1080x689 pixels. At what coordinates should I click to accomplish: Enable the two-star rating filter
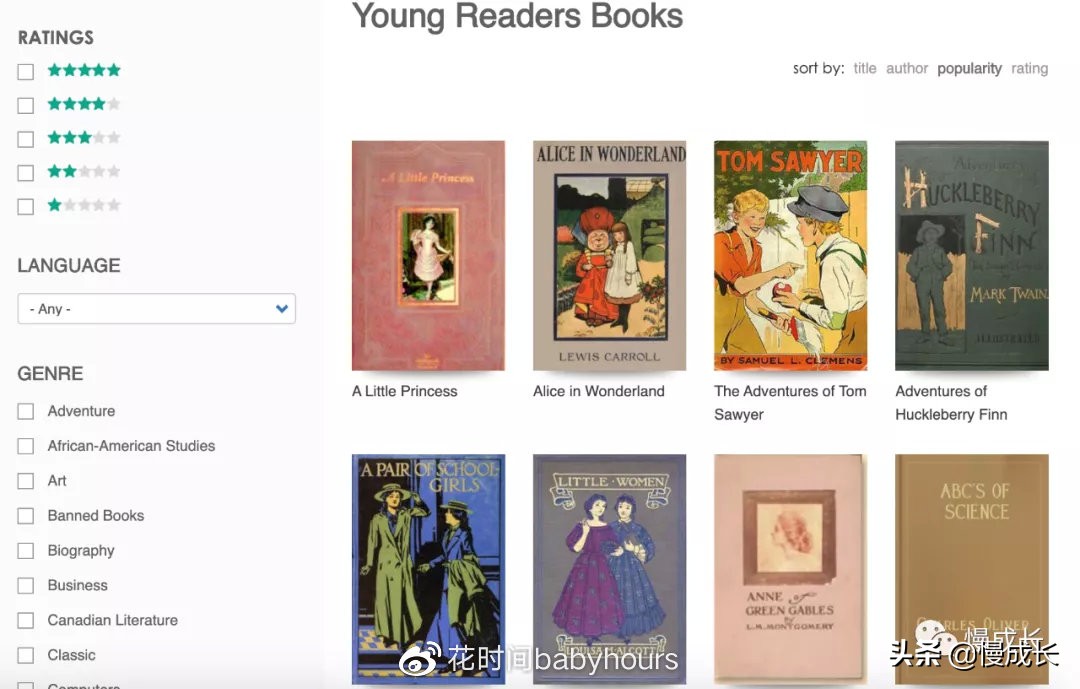25,173
